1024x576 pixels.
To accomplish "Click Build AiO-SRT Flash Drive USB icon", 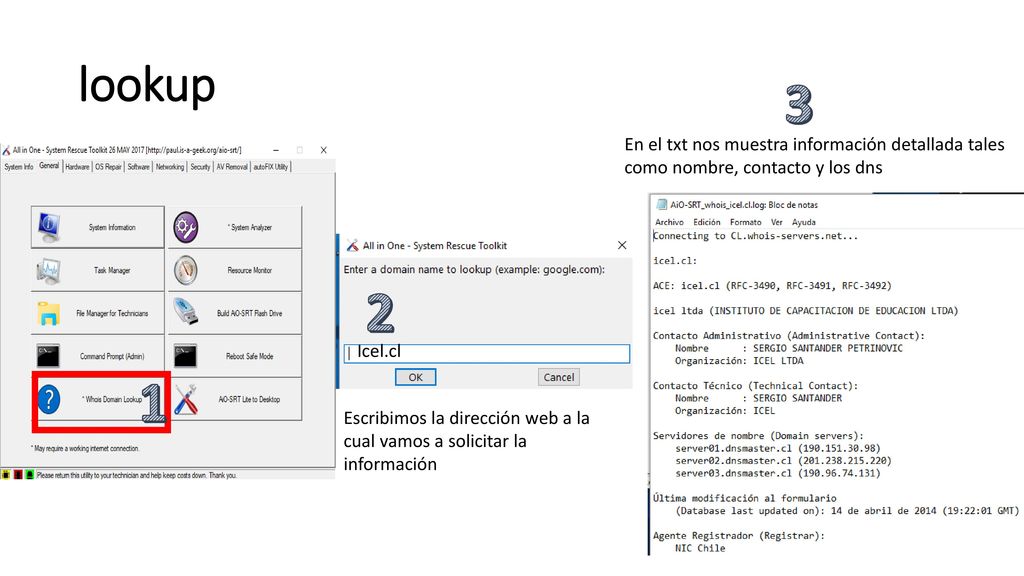I will [186, 312].
